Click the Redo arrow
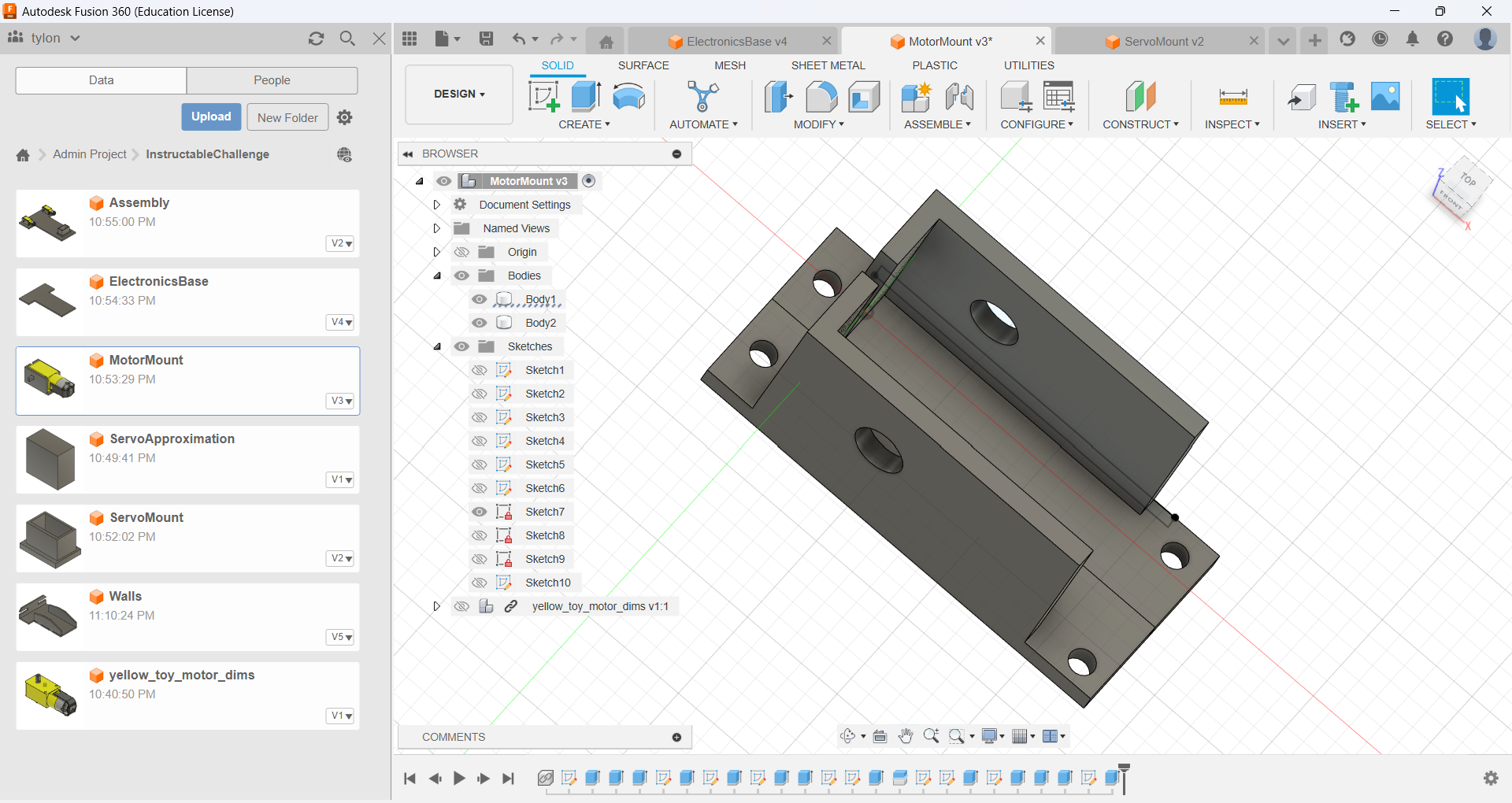This screenshot has height=803, width=1512. (557, 39)
